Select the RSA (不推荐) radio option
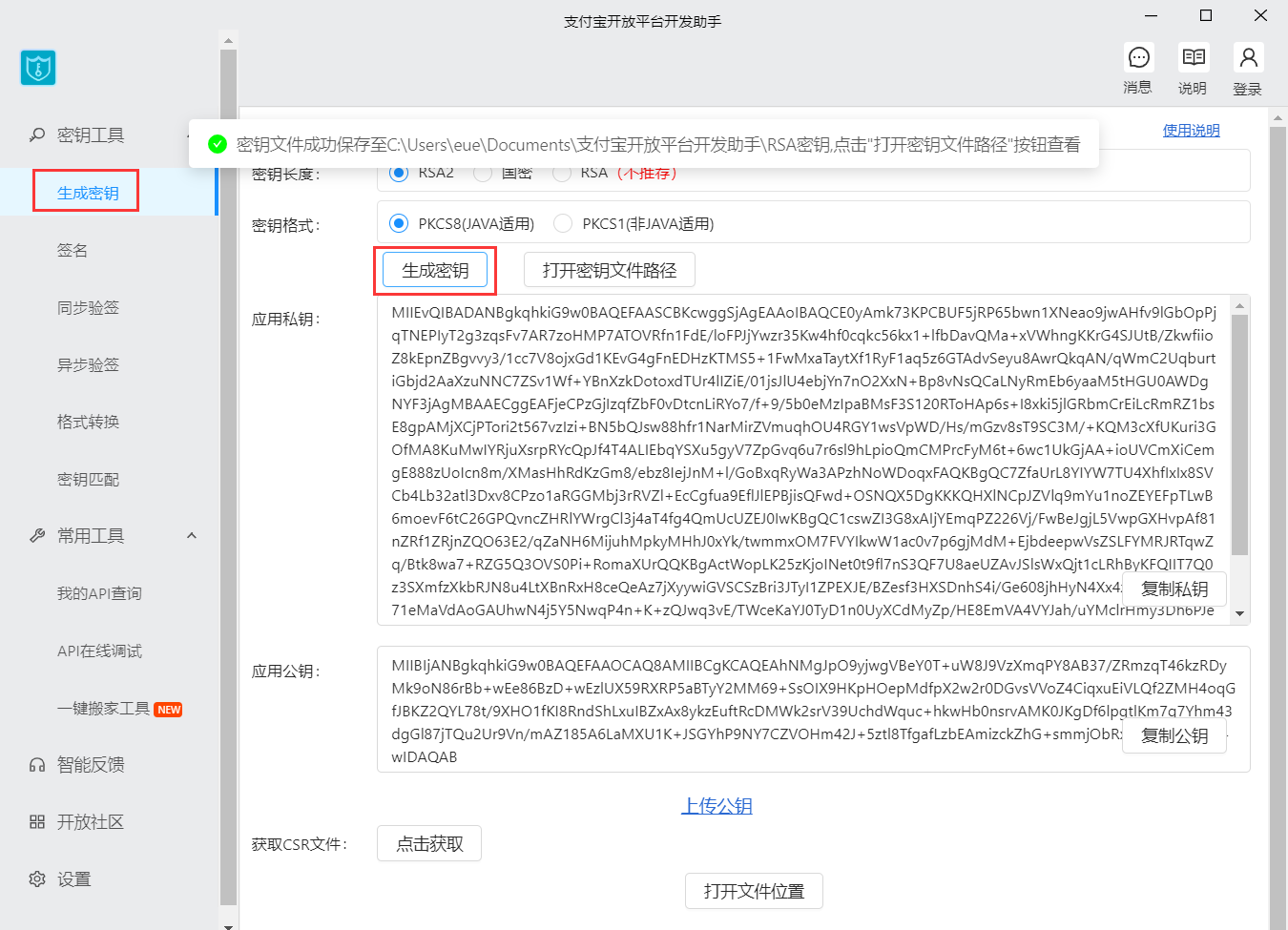This screenshot has width=1288, height=930. [x=562, y=172]
